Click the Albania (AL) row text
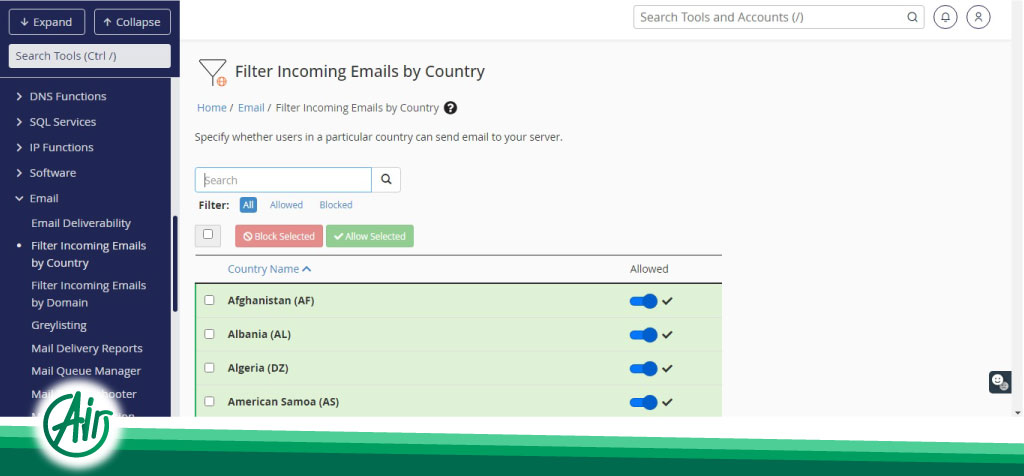1024x476 pixels. (x=259, y=334)
